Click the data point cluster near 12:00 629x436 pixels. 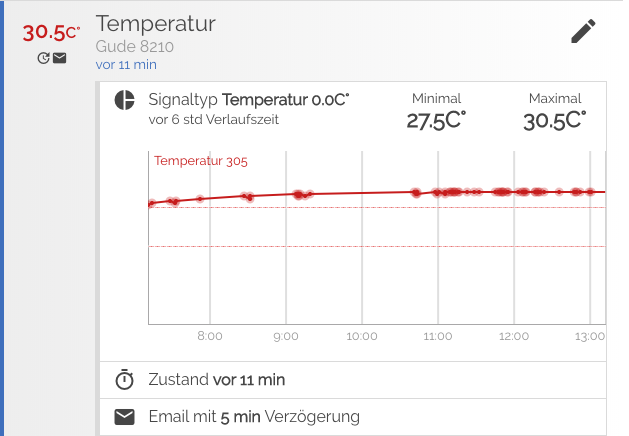502,192
